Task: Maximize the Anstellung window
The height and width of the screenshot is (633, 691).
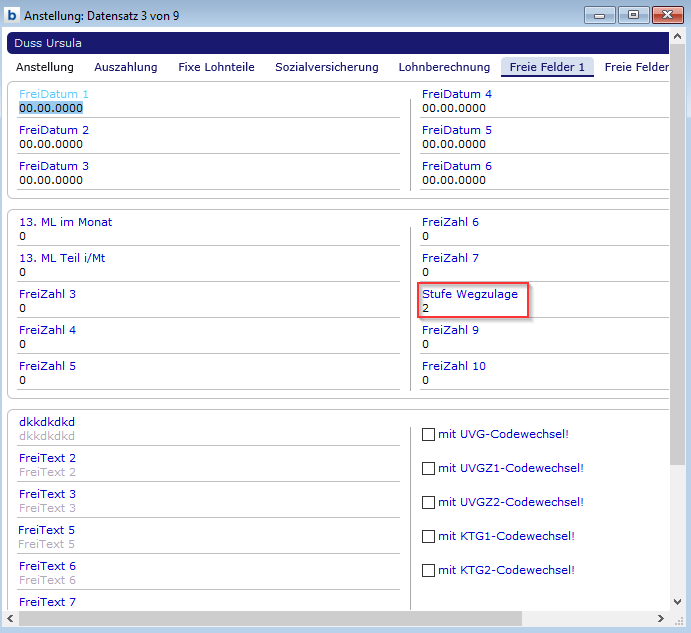Action: [633, 15]
